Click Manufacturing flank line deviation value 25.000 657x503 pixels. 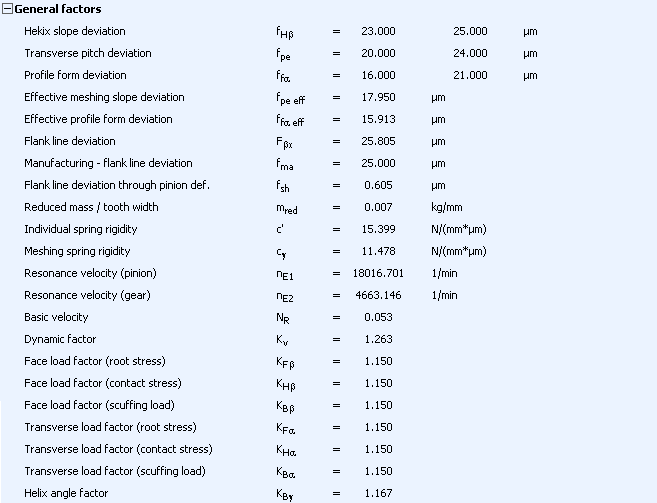point(378,163)
